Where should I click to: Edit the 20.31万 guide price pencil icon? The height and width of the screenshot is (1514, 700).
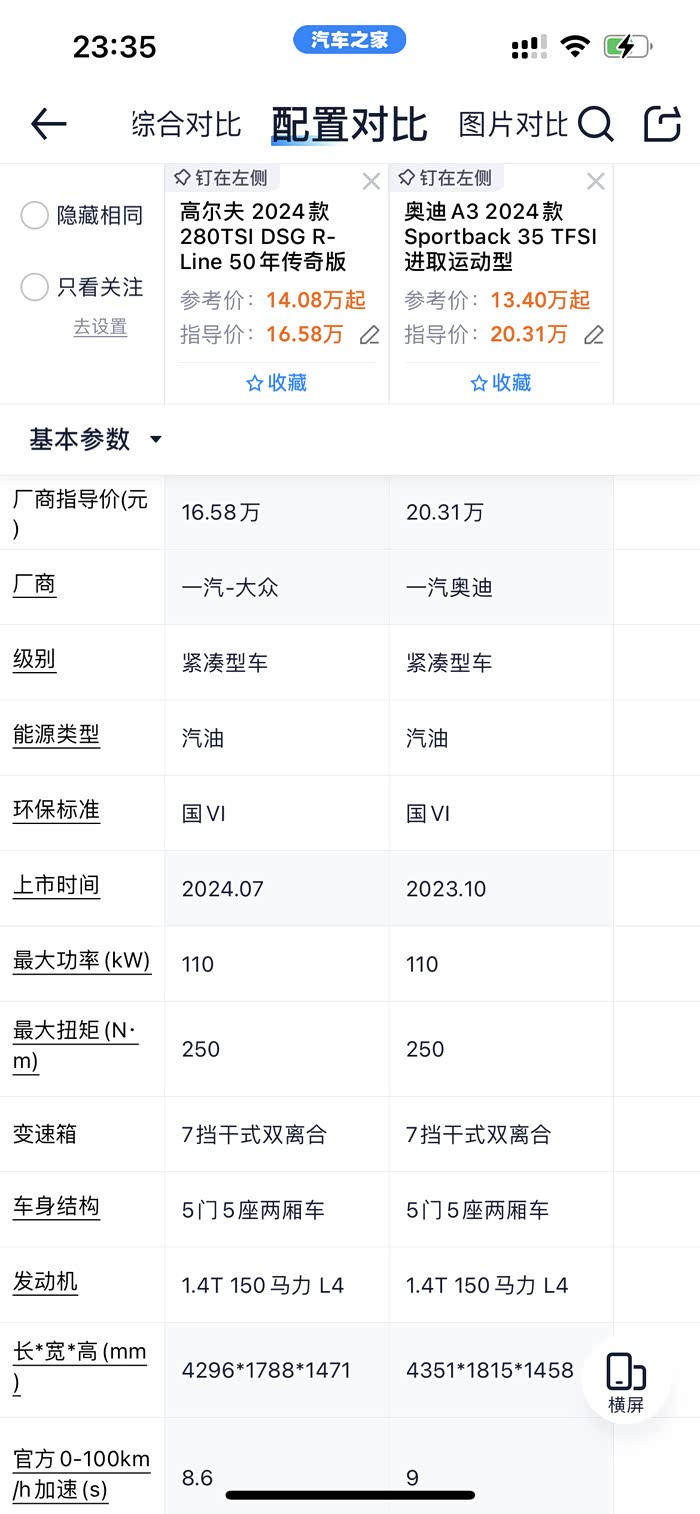click(594, 335)
